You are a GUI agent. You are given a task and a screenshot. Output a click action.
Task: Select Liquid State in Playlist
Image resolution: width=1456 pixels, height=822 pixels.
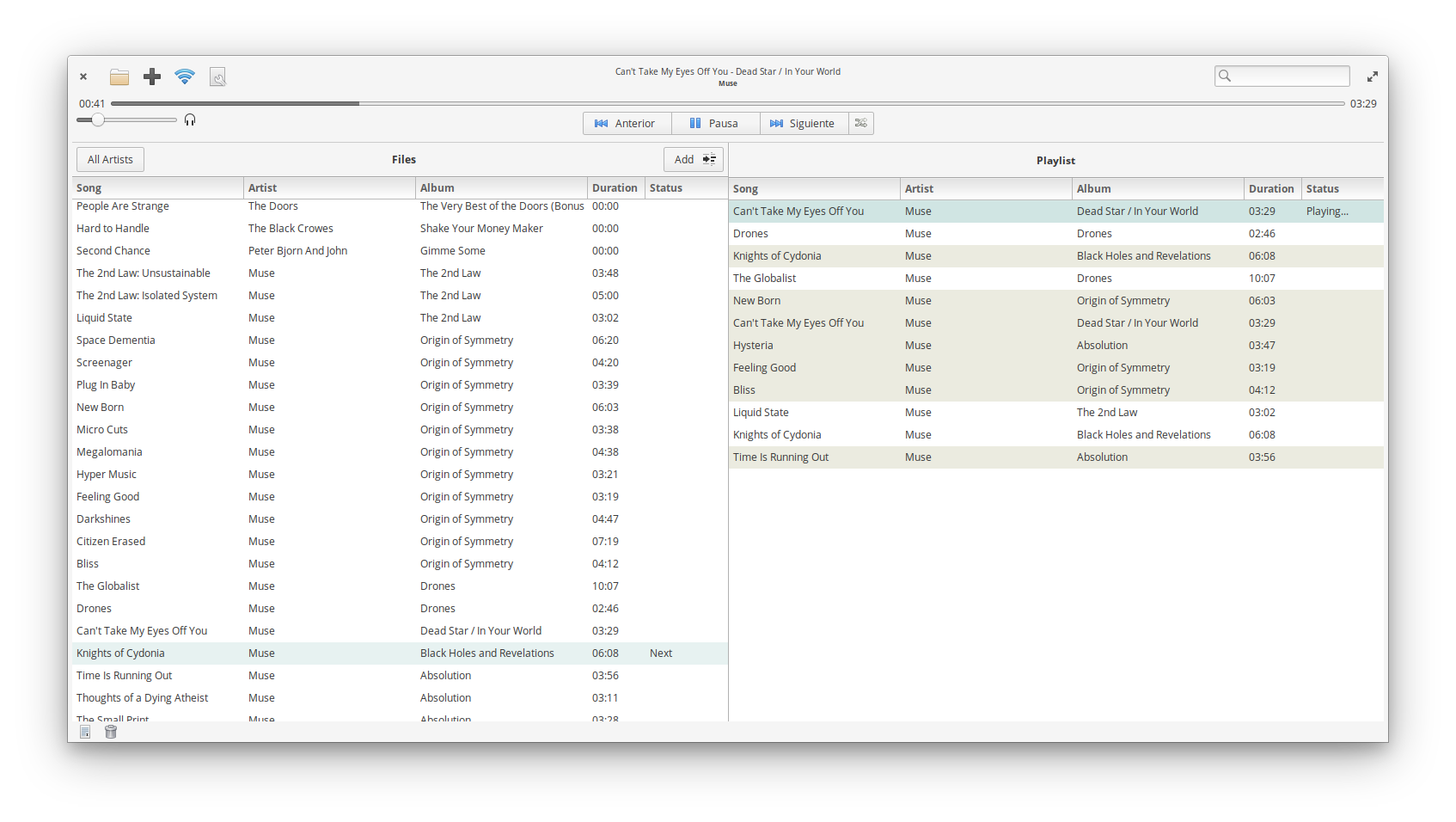pyautogui.click(x=1056, y=412)
